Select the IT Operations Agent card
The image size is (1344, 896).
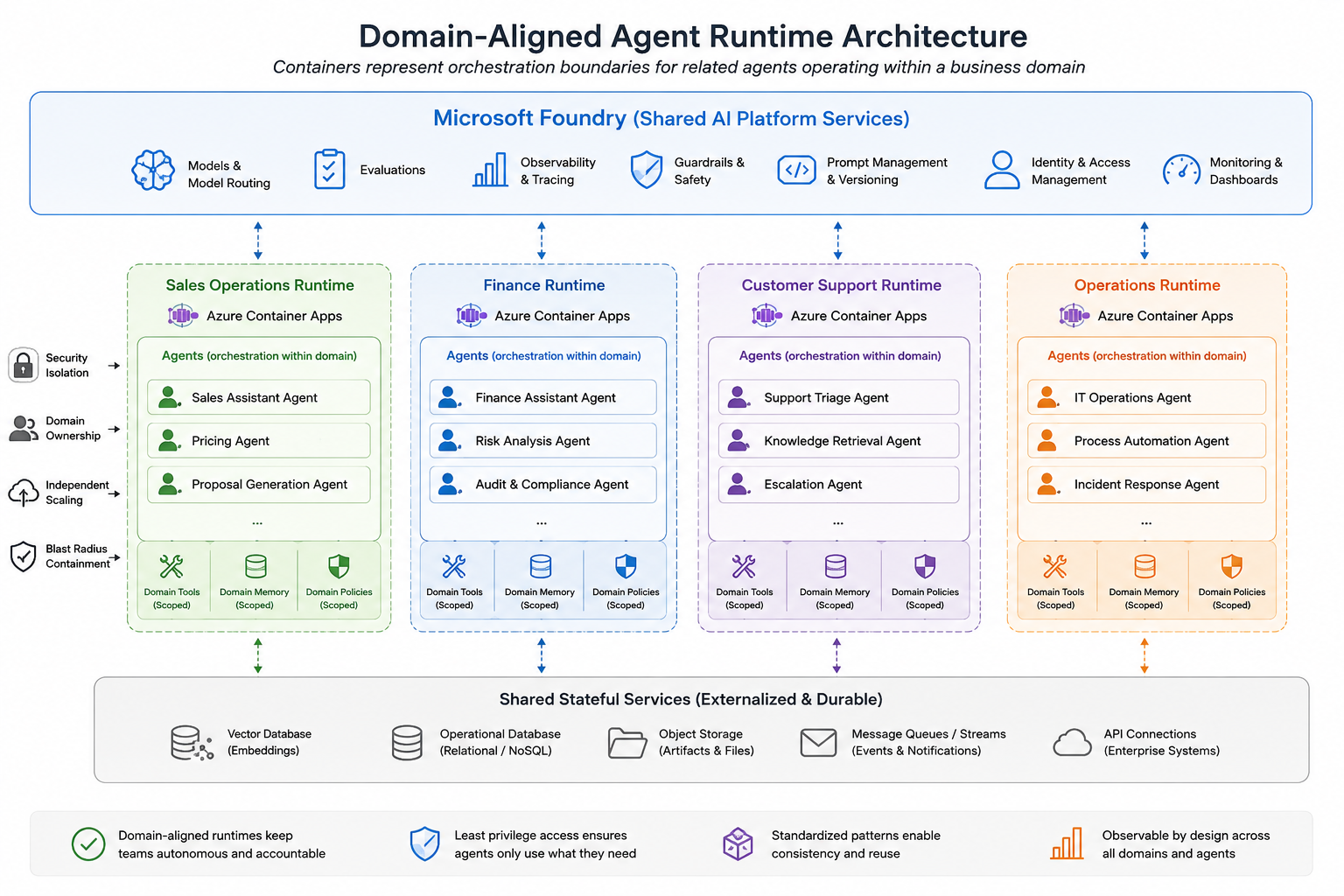click(1146, 397)
